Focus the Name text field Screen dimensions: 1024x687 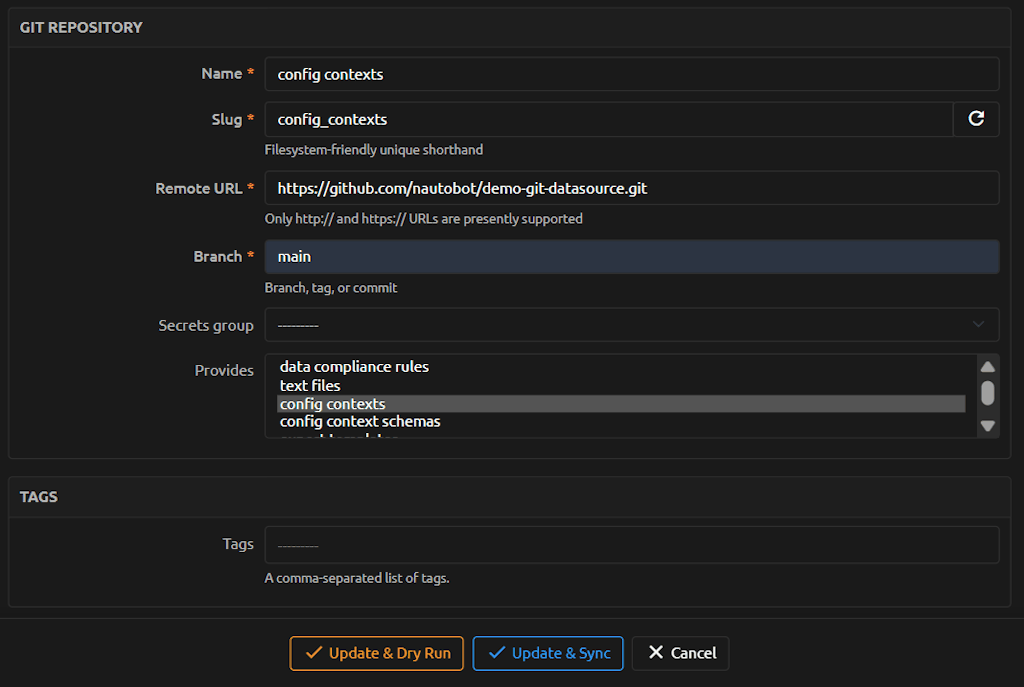631,74
